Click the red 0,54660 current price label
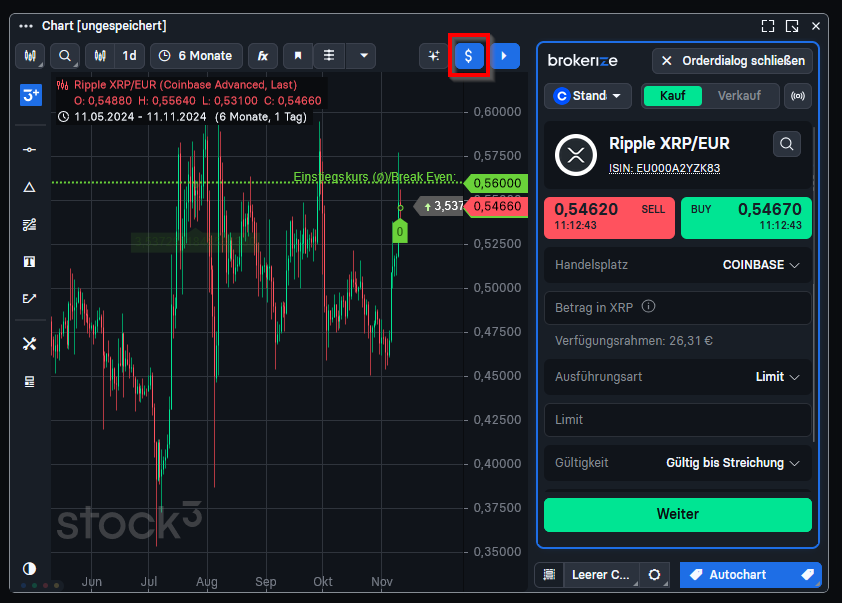The height and width of the screenshot is (603, 842). (497, 206)
